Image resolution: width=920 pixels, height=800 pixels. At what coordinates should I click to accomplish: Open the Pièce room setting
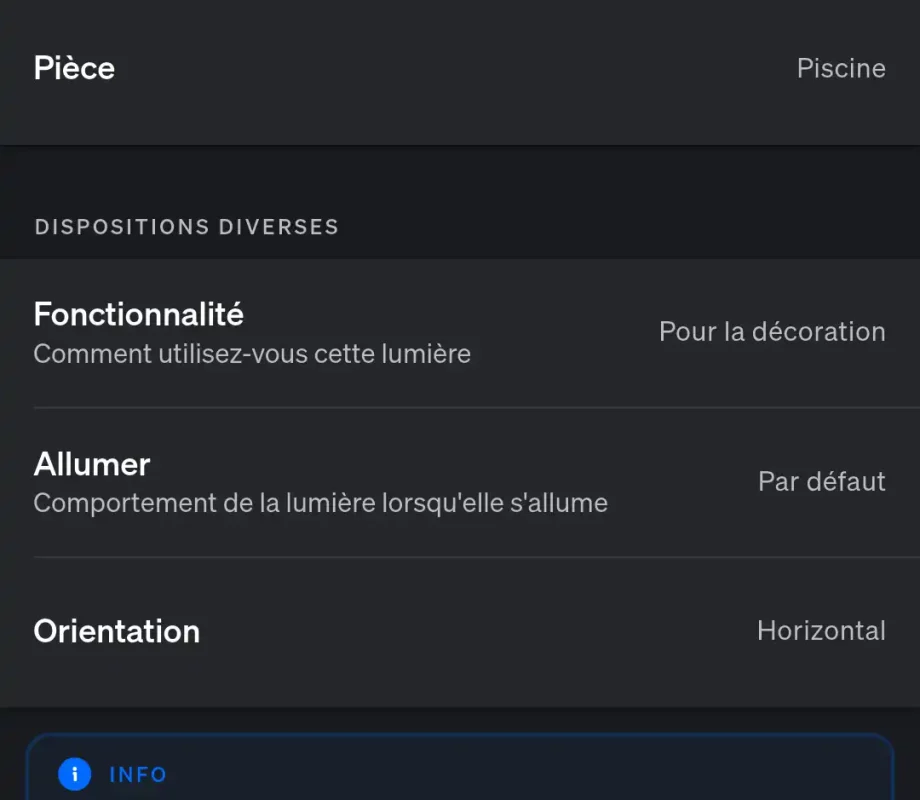74,68
